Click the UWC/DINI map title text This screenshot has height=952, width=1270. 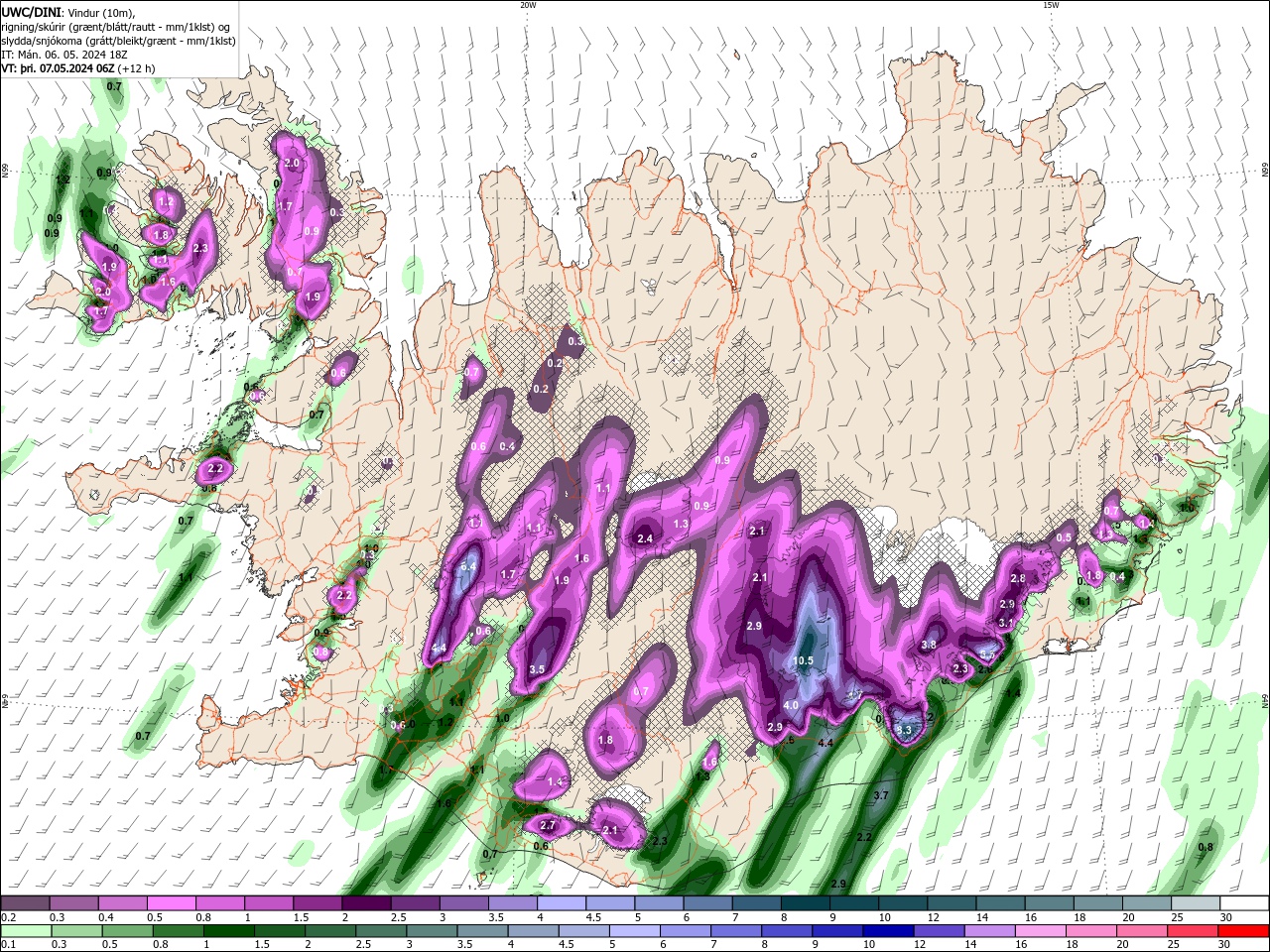(30, 12)
